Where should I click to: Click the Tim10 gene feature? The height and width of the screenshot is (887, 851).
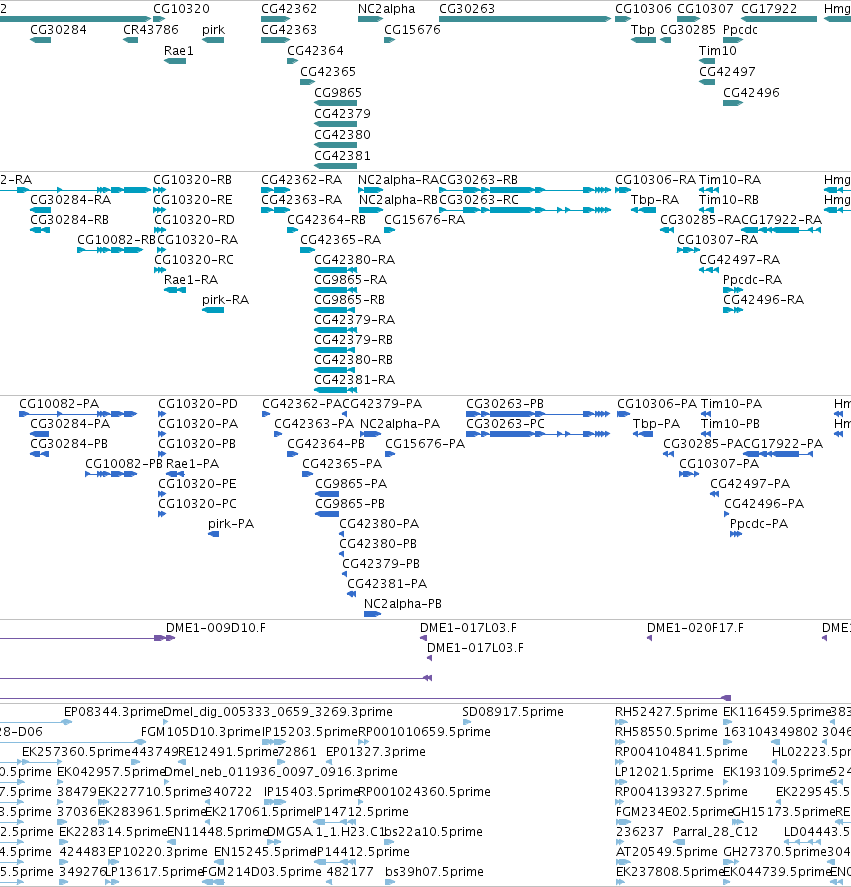pos(707,61)
